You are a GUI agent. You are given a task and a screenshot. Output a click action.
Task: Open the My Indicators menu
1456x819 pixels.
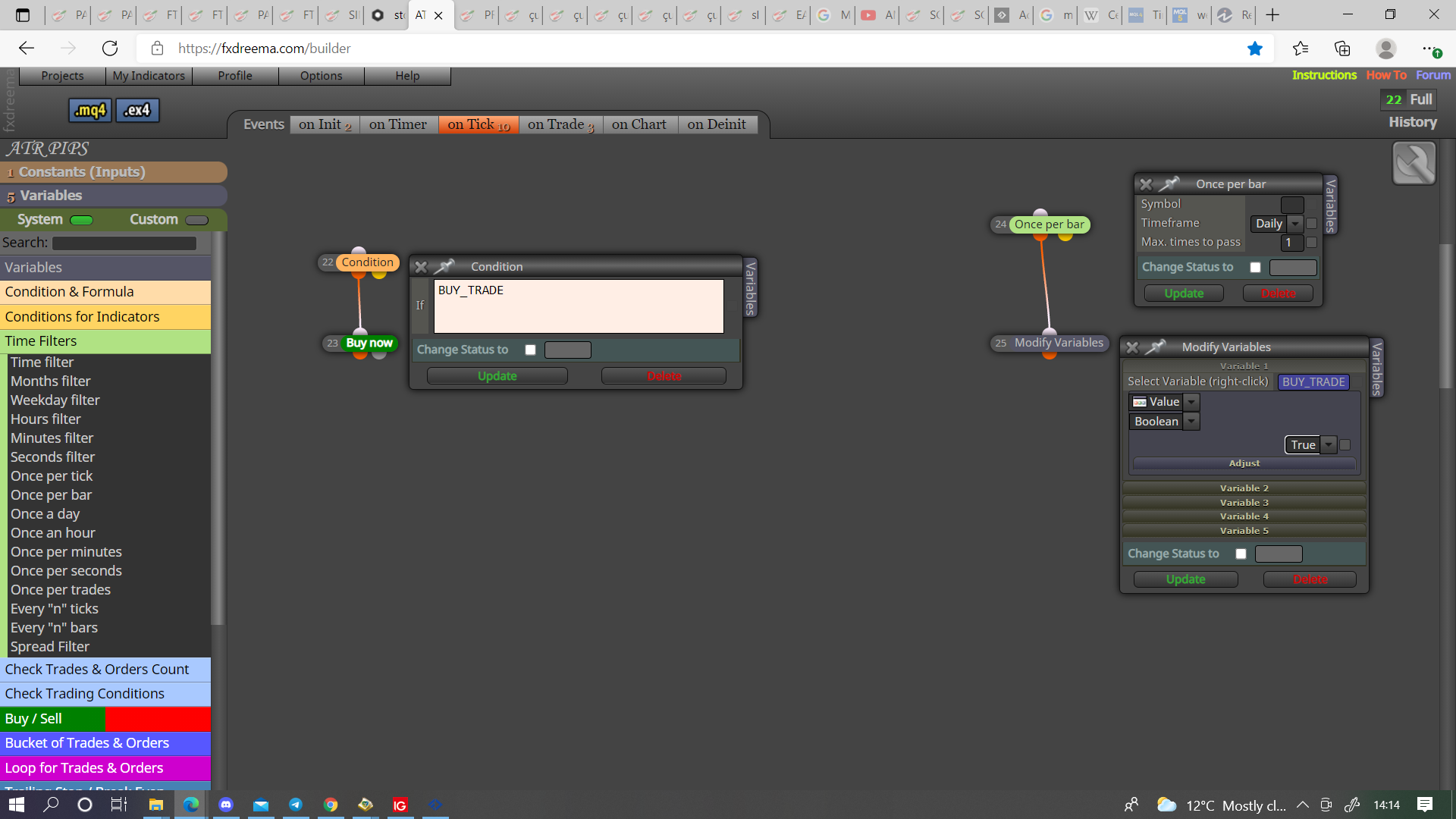(149, 76)
